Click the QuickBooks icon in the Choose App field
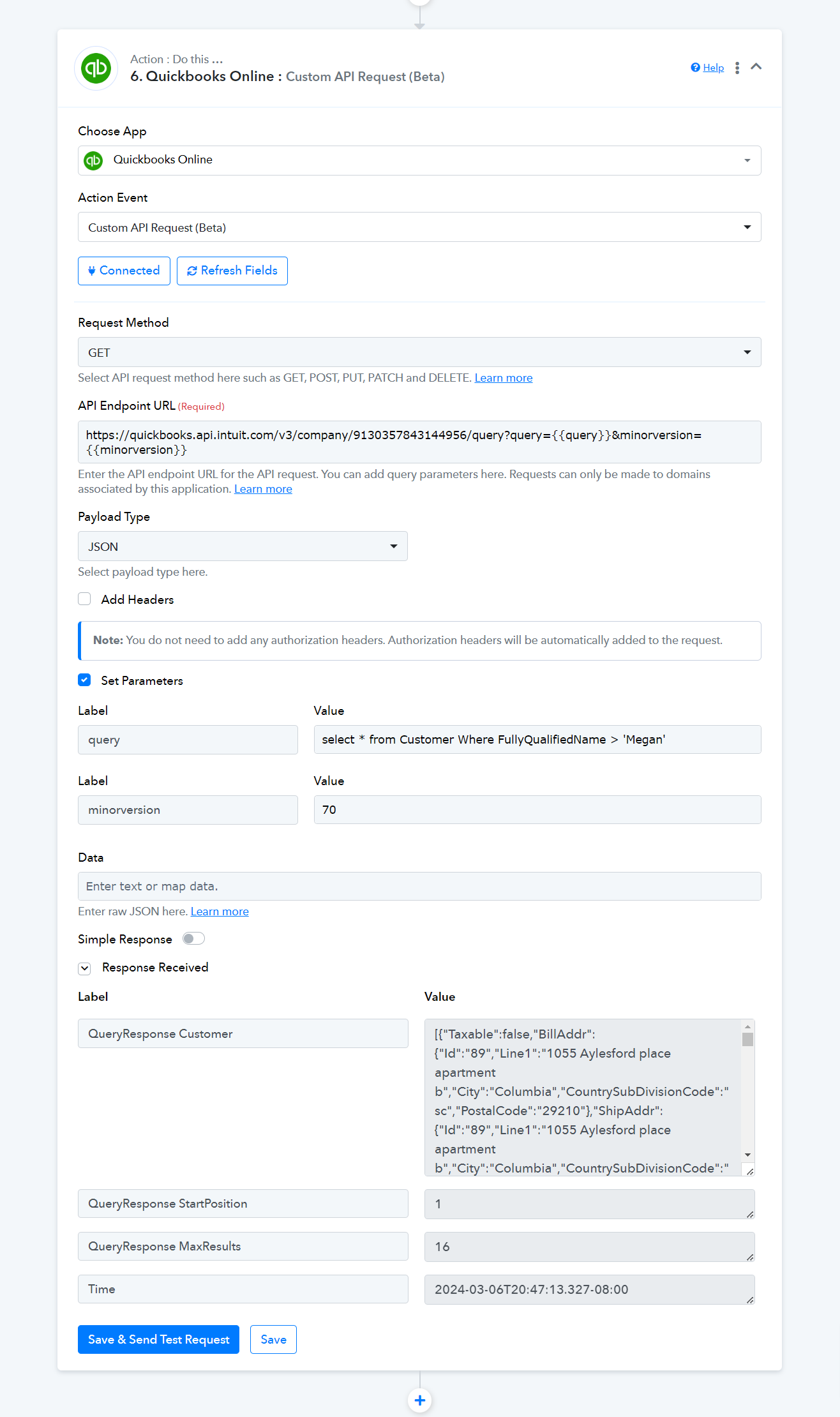The width and height of the screenshot is (840, 1417). pyautogui.click(x=94, y=160)
